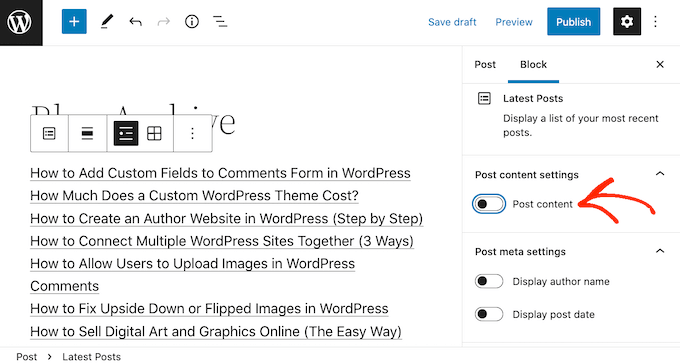Click the 'Post content' toggle label

543,204
